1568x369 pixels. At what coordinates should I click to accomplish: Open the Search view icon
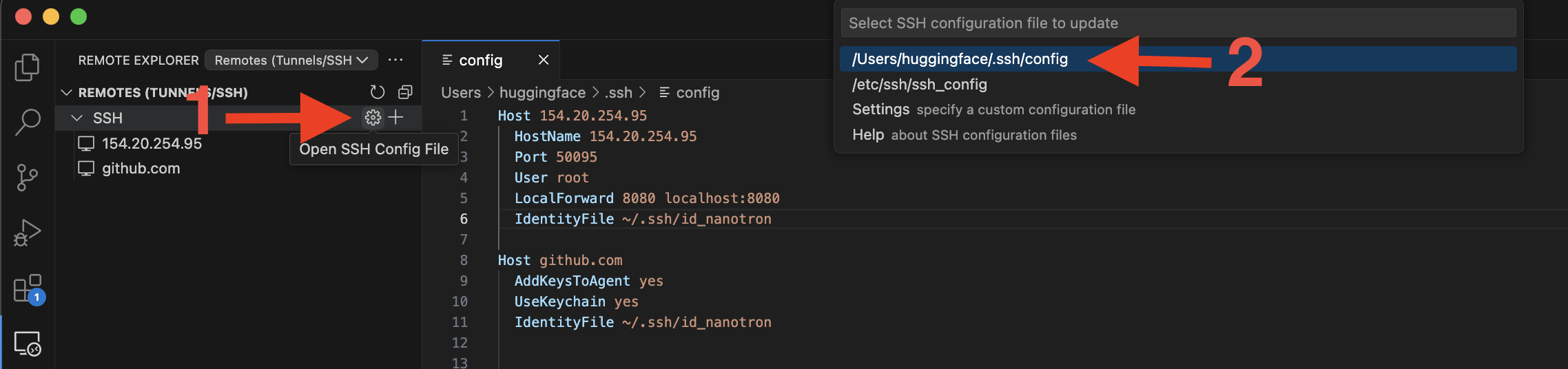coord(27,122)
